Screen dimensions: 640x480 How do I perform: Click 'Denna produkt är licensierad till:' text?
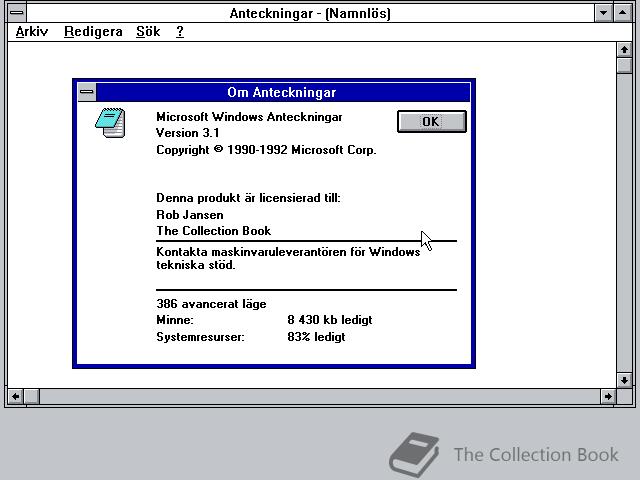tap(248, 198)
